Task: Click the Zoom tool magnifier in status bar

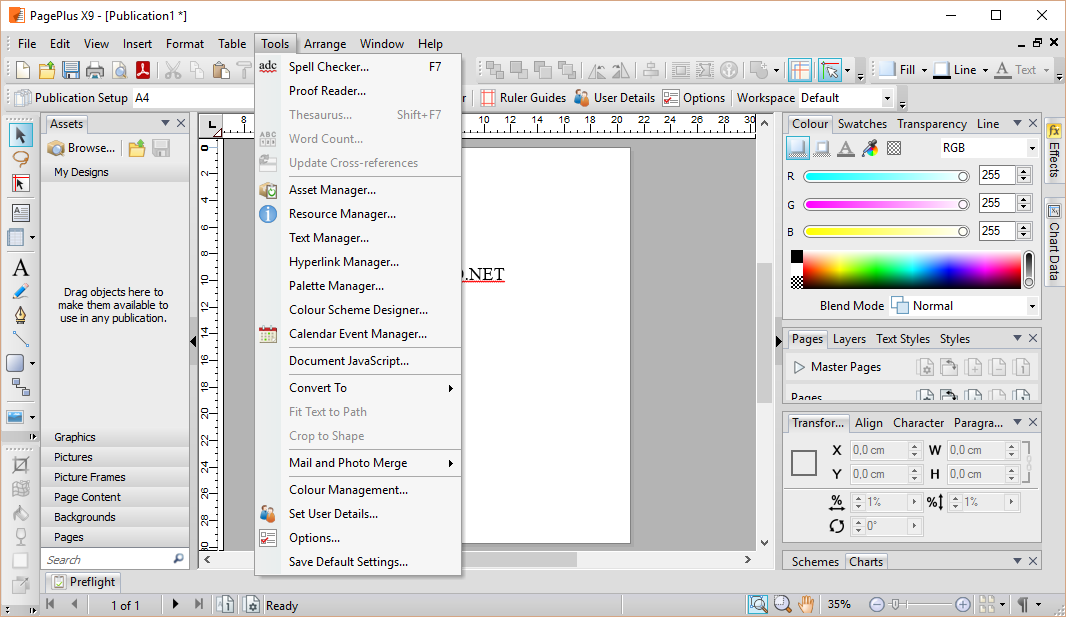Action: [x=783, y=603]
